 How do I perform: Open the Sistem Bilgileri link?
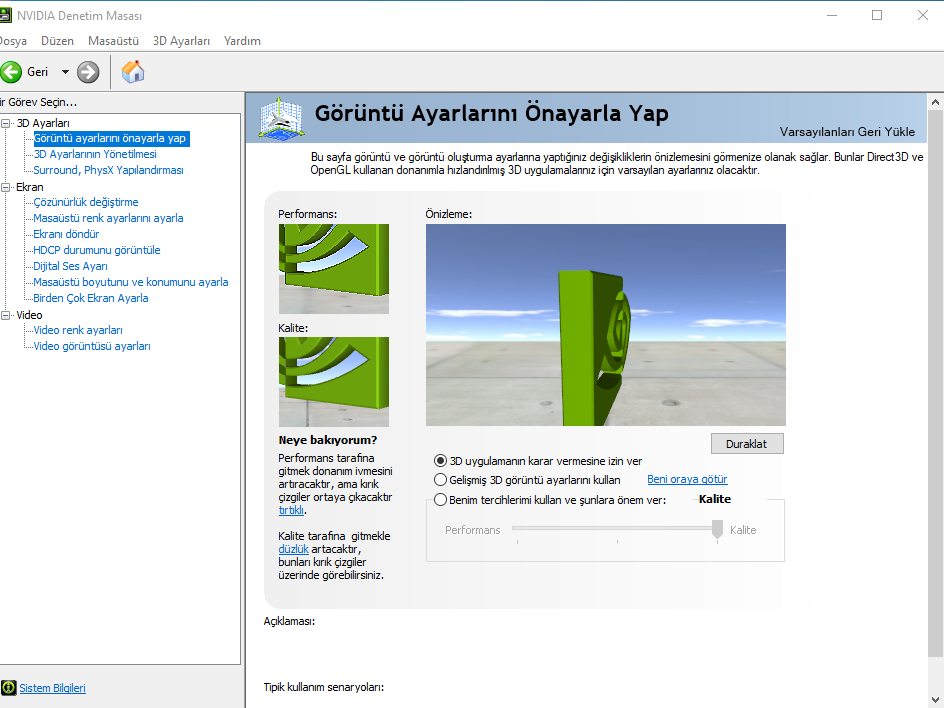click(52, 688)
